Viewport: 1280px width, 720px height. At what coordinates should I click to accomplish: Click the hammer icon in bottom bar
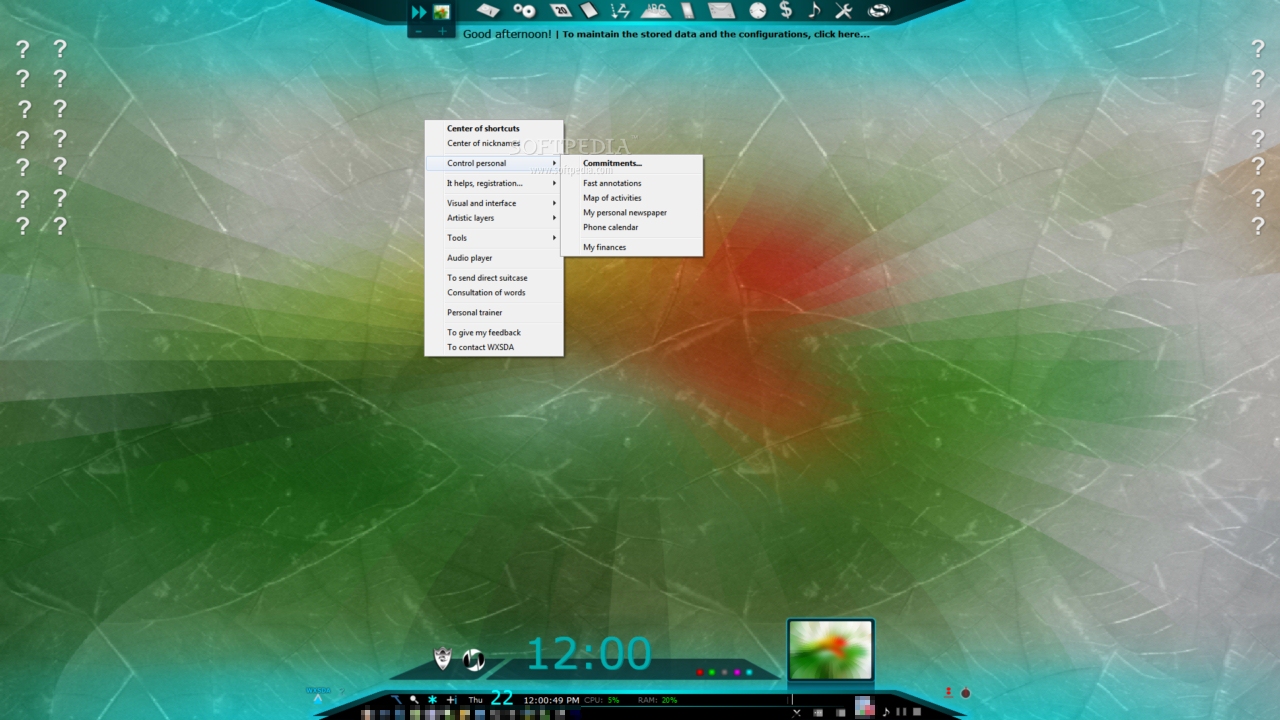tap(396, 700)
